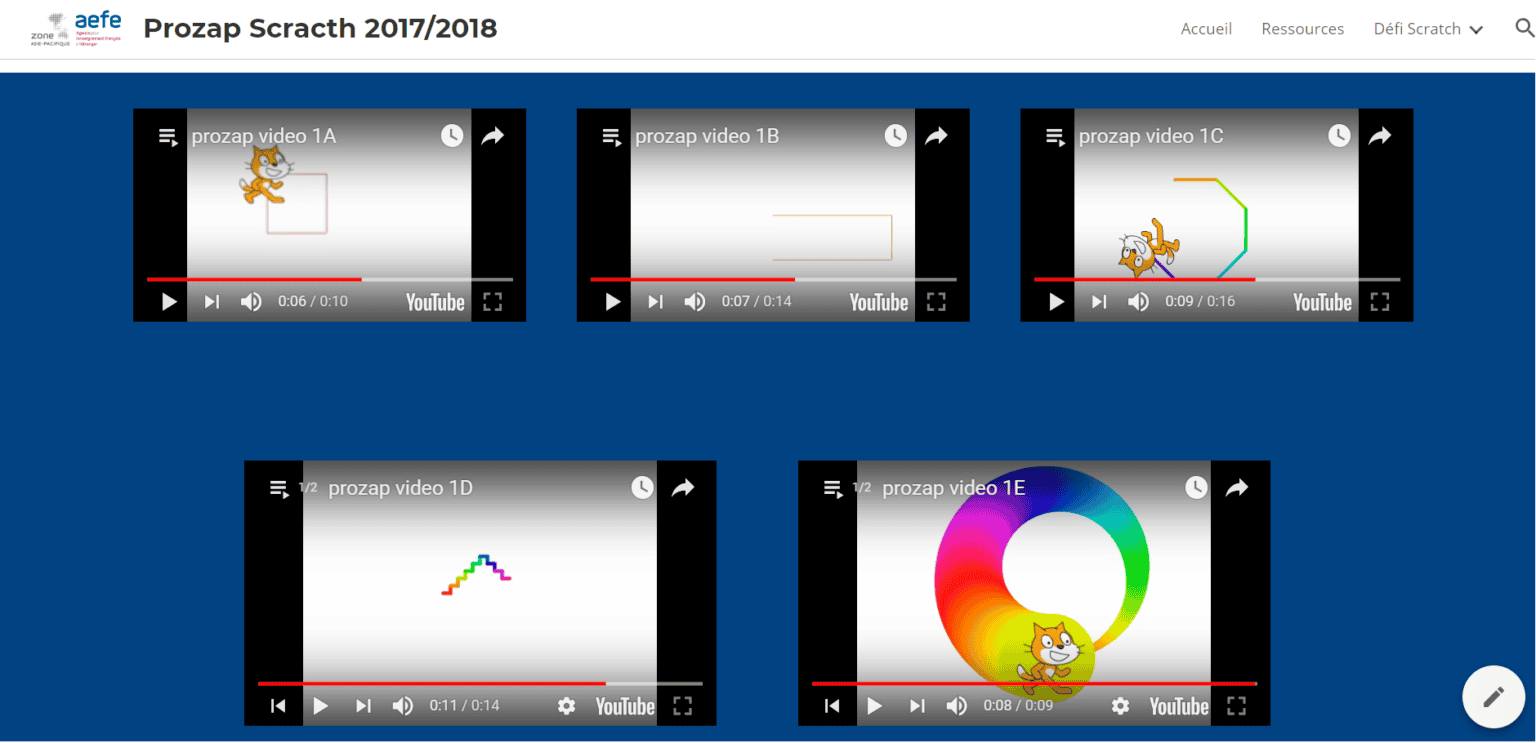Viewport: 1536px width, 743px height.
Task: Toggle sound on prozap video 1D
Action: click(403, 706)
